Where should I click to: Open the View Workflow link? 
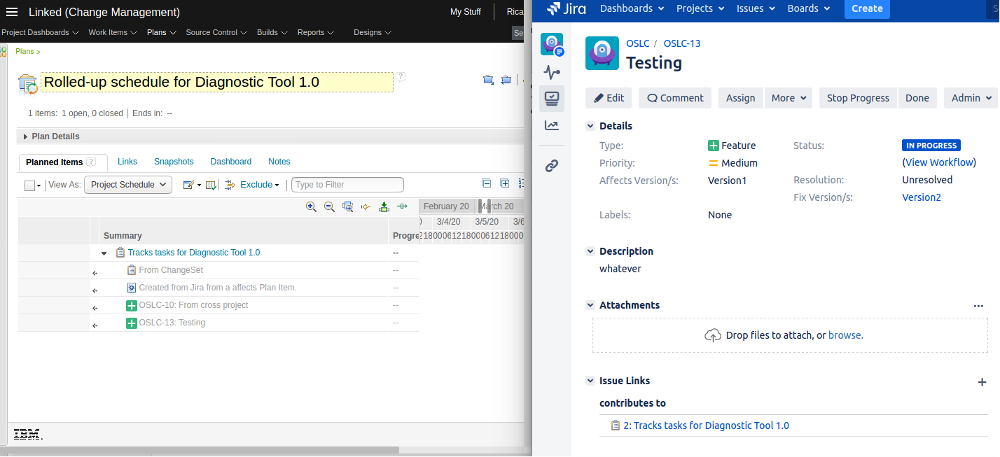[939, 163]
